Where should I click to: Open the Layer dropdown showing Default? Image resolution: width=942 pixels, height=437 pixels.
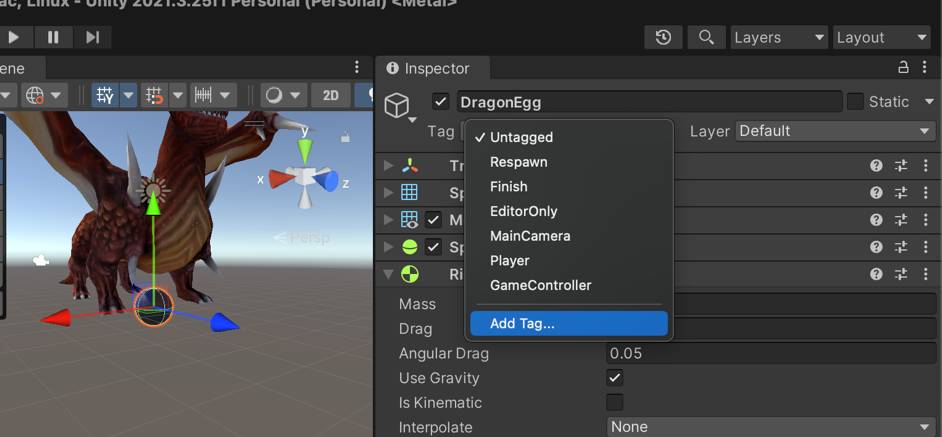coord(835,131)
